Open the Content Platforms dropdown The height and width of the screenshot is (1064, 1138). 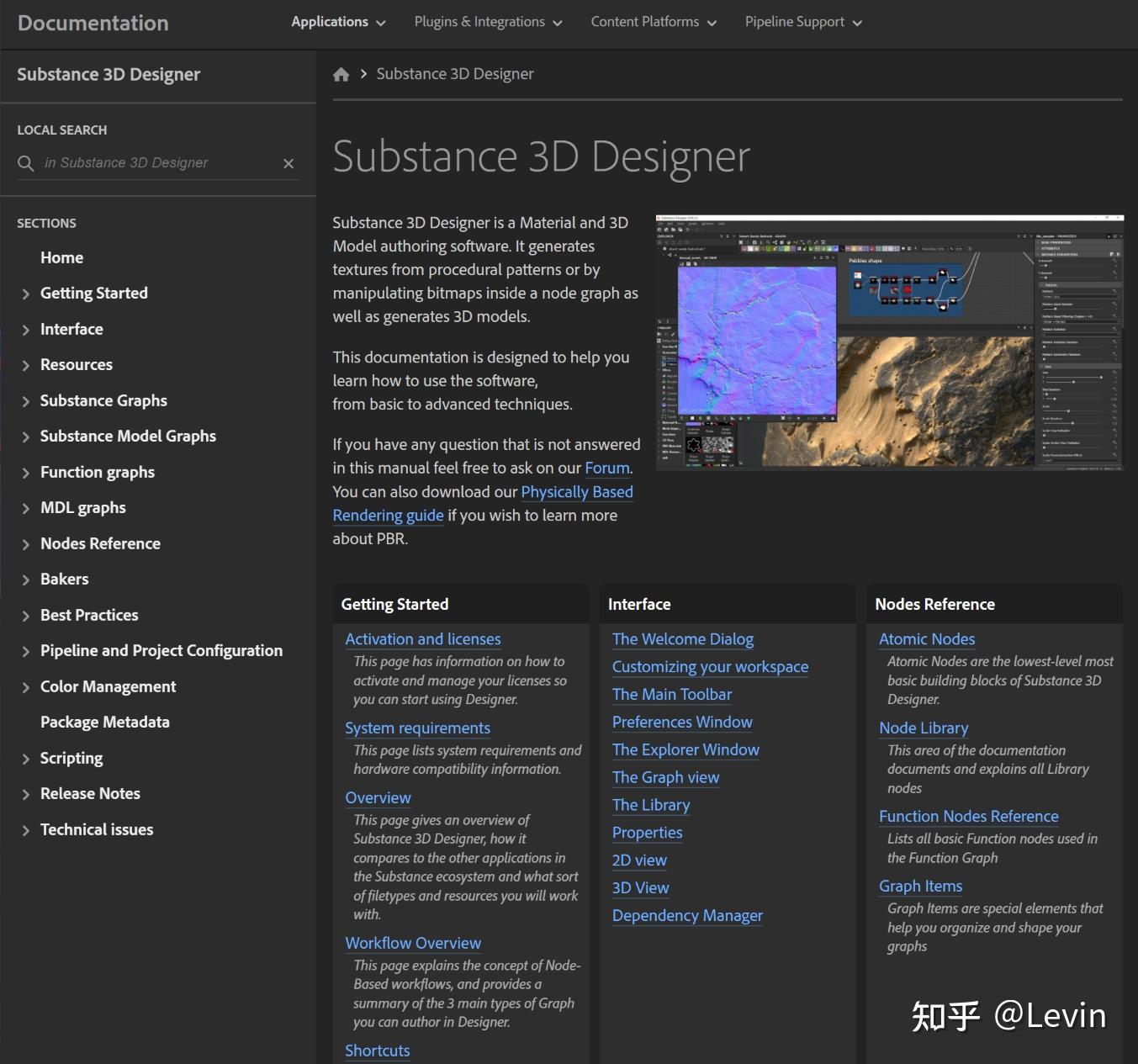(x=654, y=22)
